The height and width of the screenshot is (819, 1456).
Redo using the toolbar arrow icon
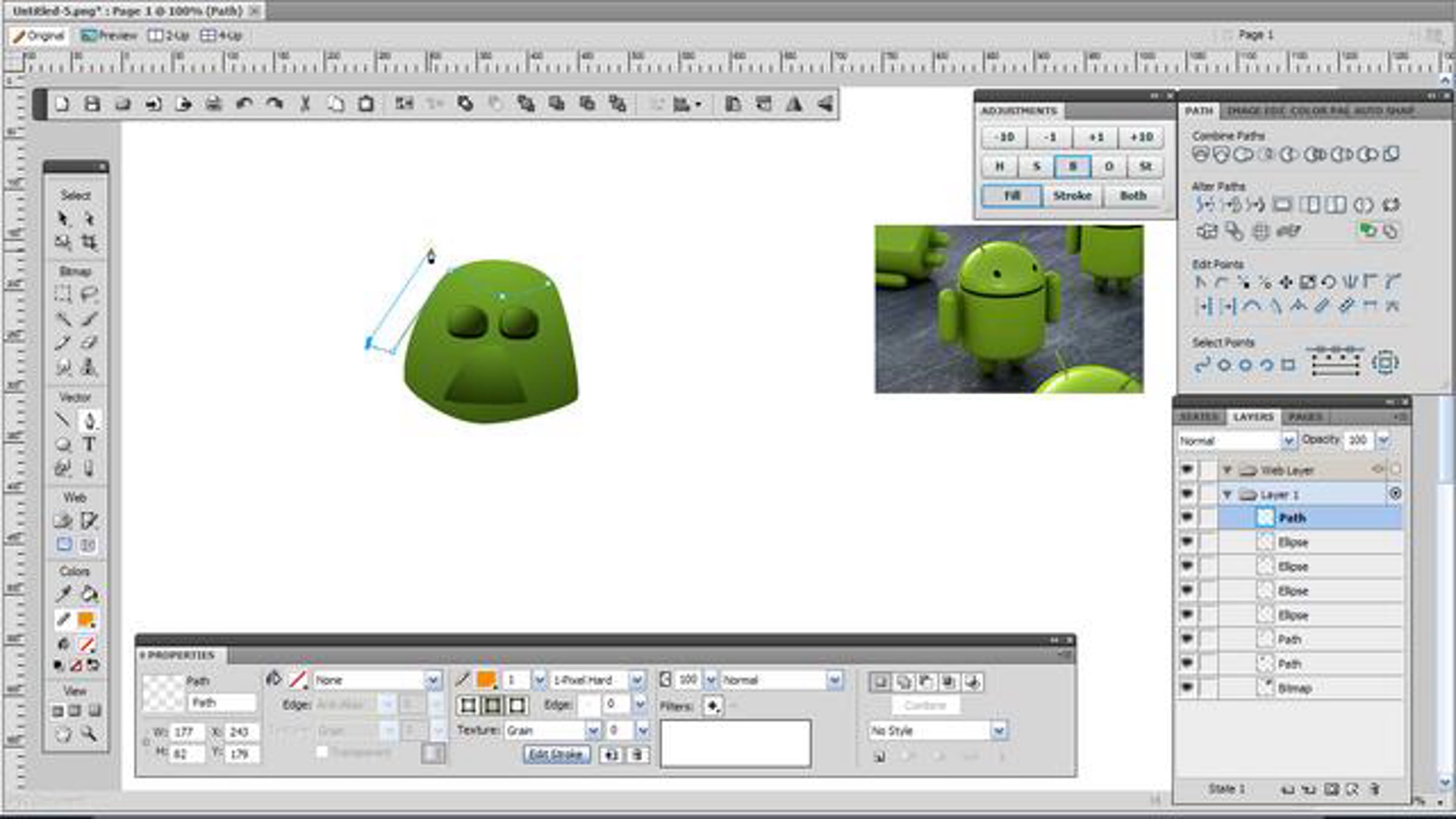(274, 104)
